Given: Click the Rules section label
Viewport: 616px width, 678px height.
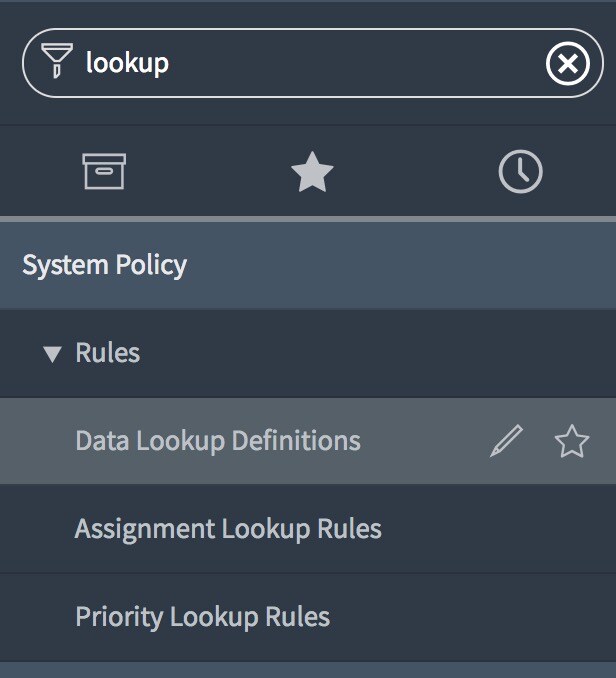Looking at the screenshot, I should coord(108,352).
